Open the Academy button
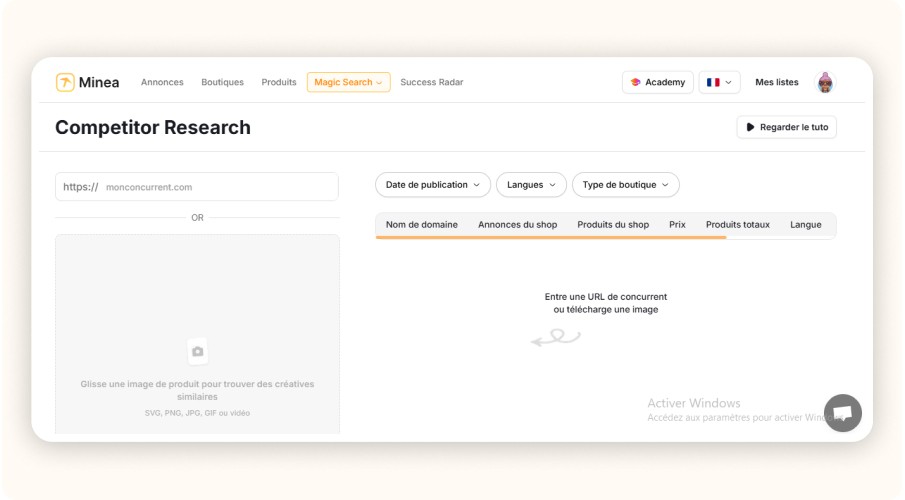 click(x=657, y=82)
